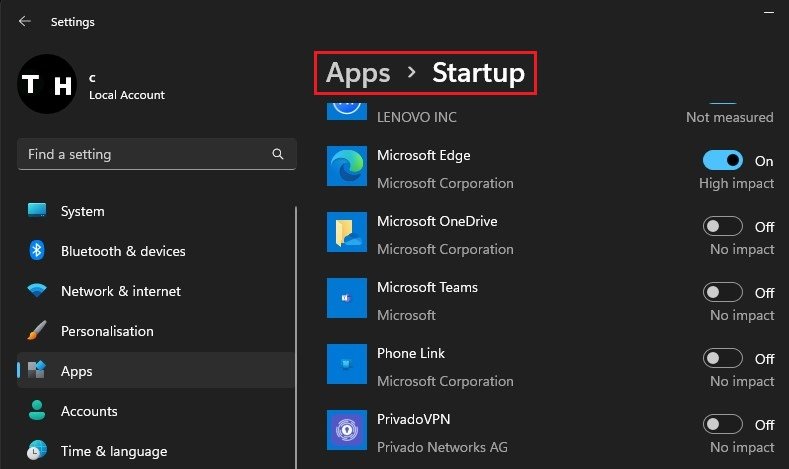
Task: Click the Find a setting search box
Action: tap(145, 155)
